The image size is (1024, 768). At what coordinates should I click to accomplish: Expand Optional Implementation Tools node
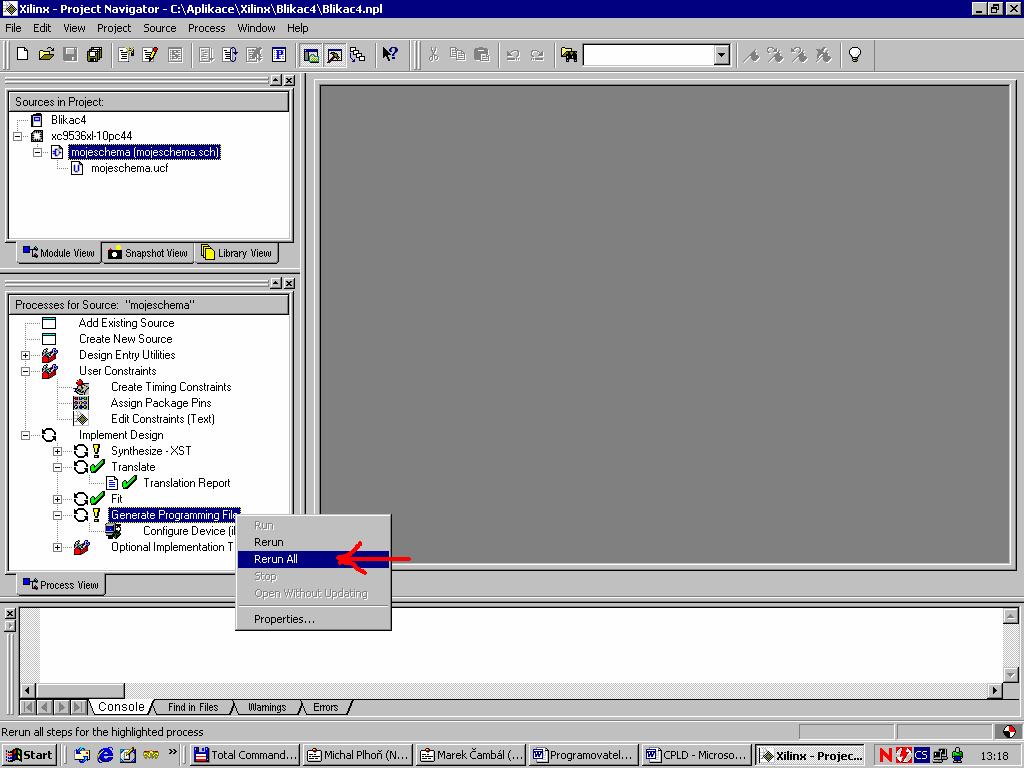(57, 548)
